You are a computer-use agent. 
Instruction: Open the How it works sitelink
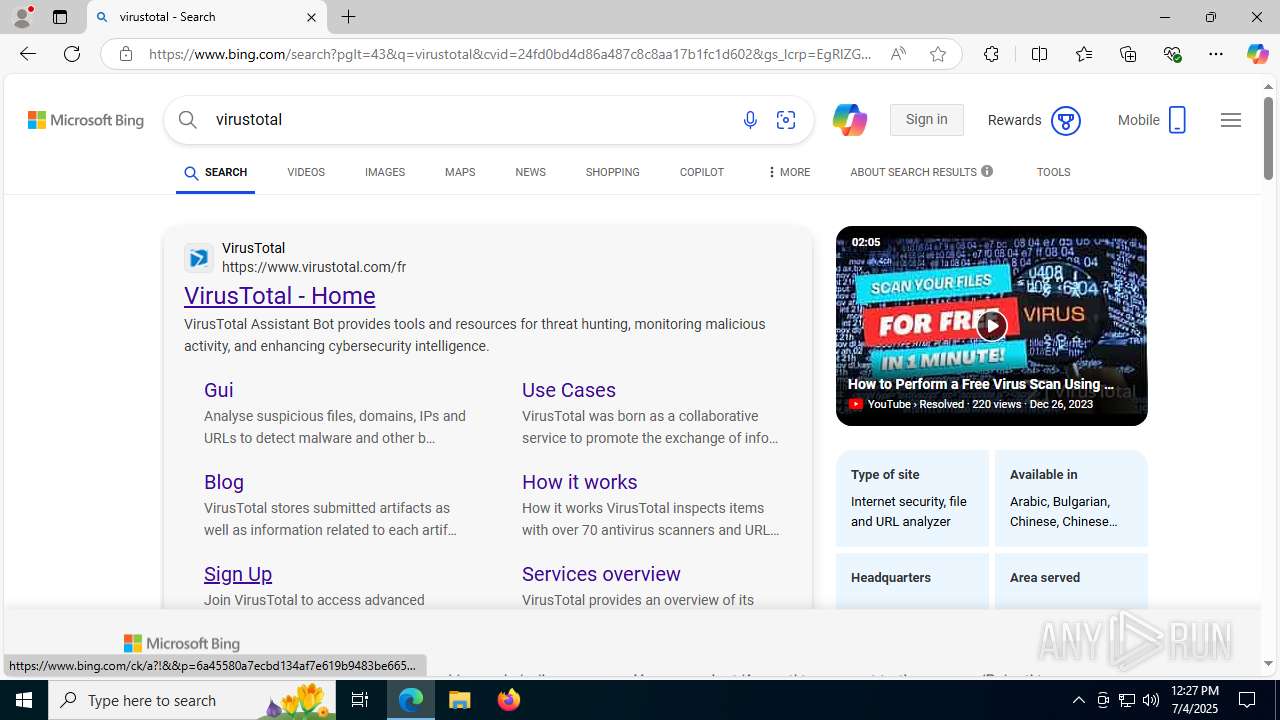pyautogui.click(x=580, y=482)
